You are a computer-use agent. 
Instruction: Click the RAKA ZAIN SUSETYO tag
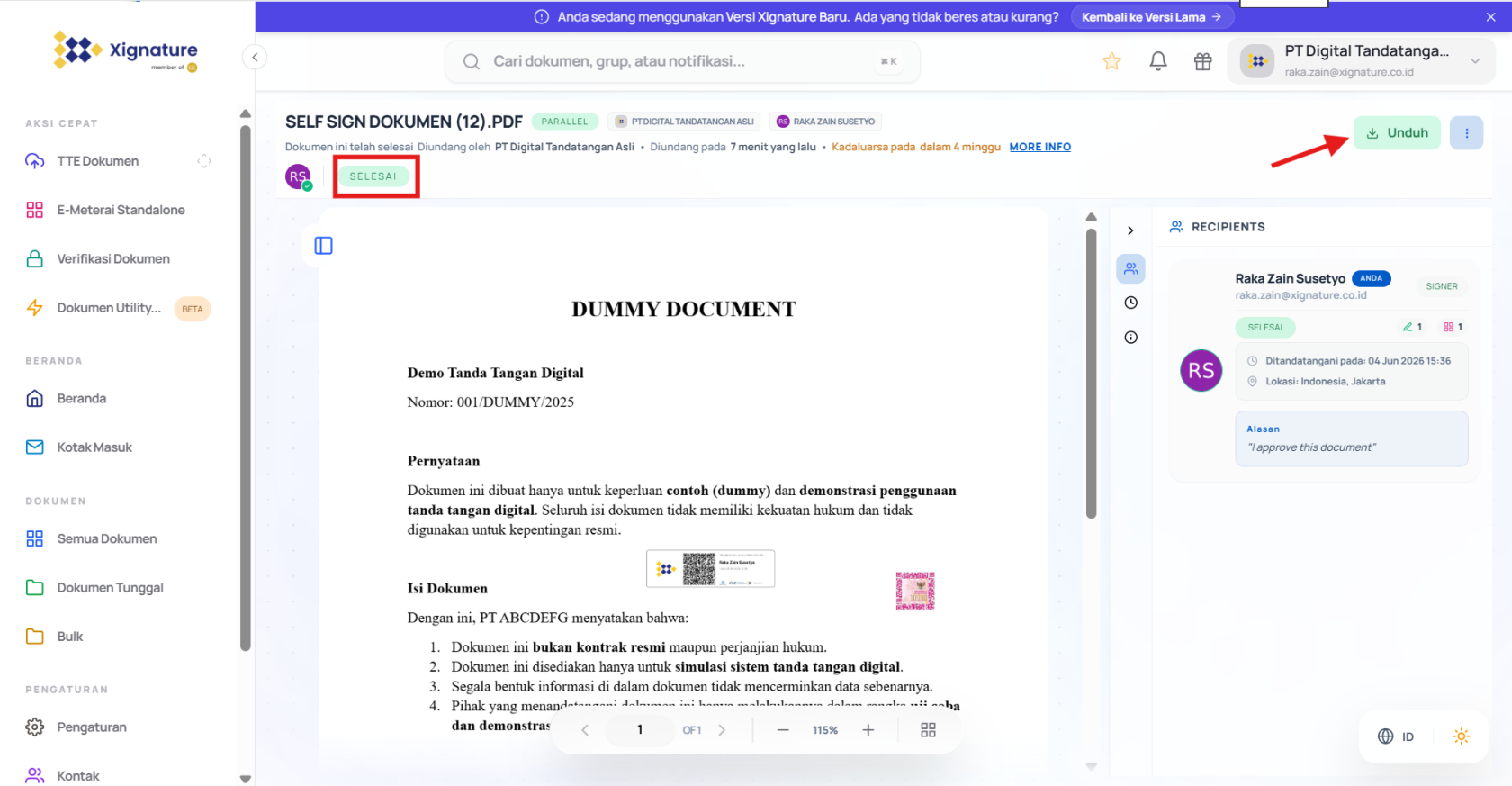(x=826, y=122)
